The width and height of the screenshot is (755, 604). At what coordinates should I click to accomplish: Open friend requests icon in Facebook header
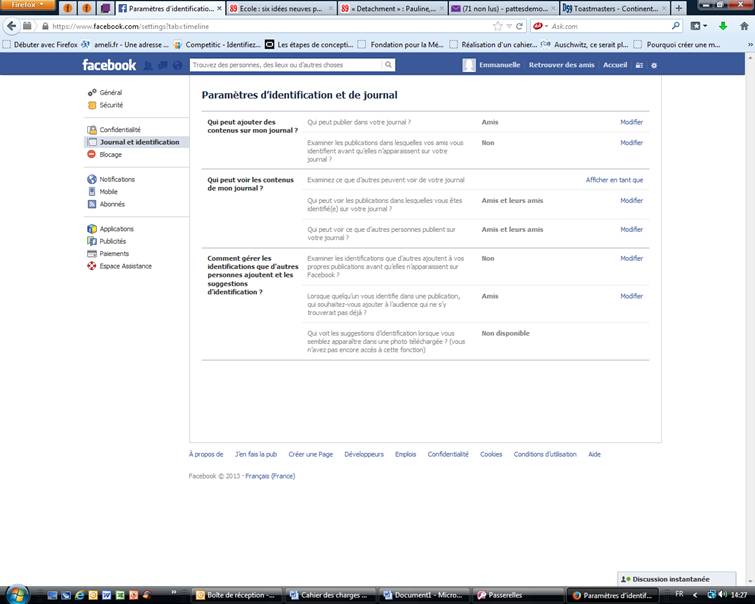pos(148,65)
